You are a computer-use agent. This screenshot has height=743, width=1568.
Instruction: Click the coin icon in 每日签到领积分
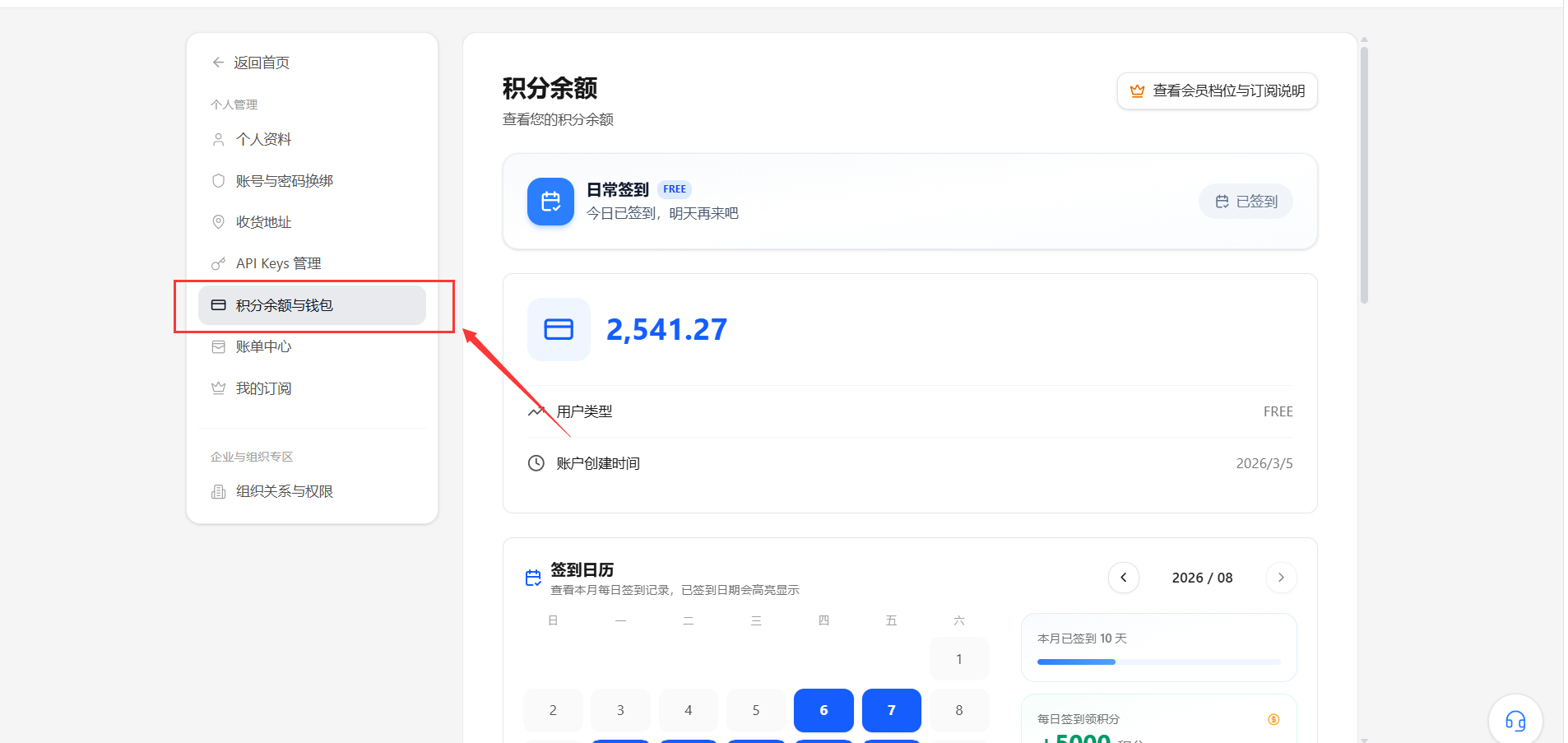pyautogui.click(x=1273, y=719)
